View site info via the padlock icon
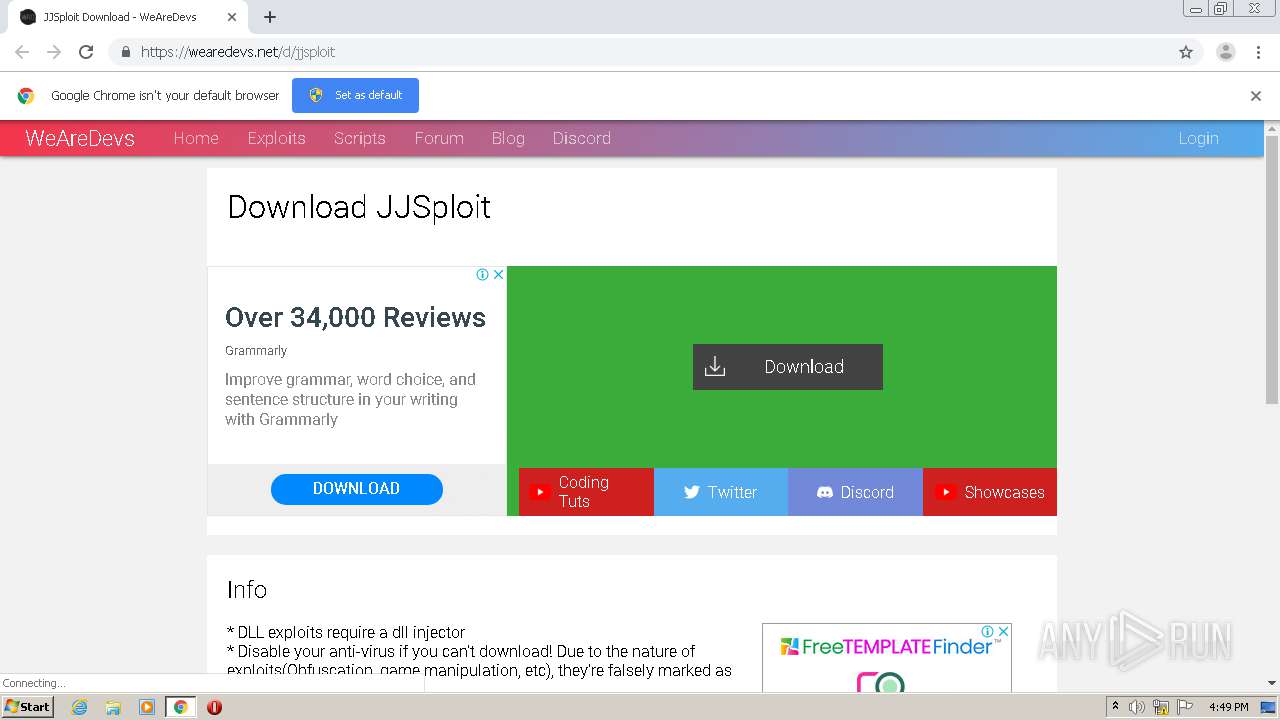Viewport: 1280px width, 720px height. point(125,52)
